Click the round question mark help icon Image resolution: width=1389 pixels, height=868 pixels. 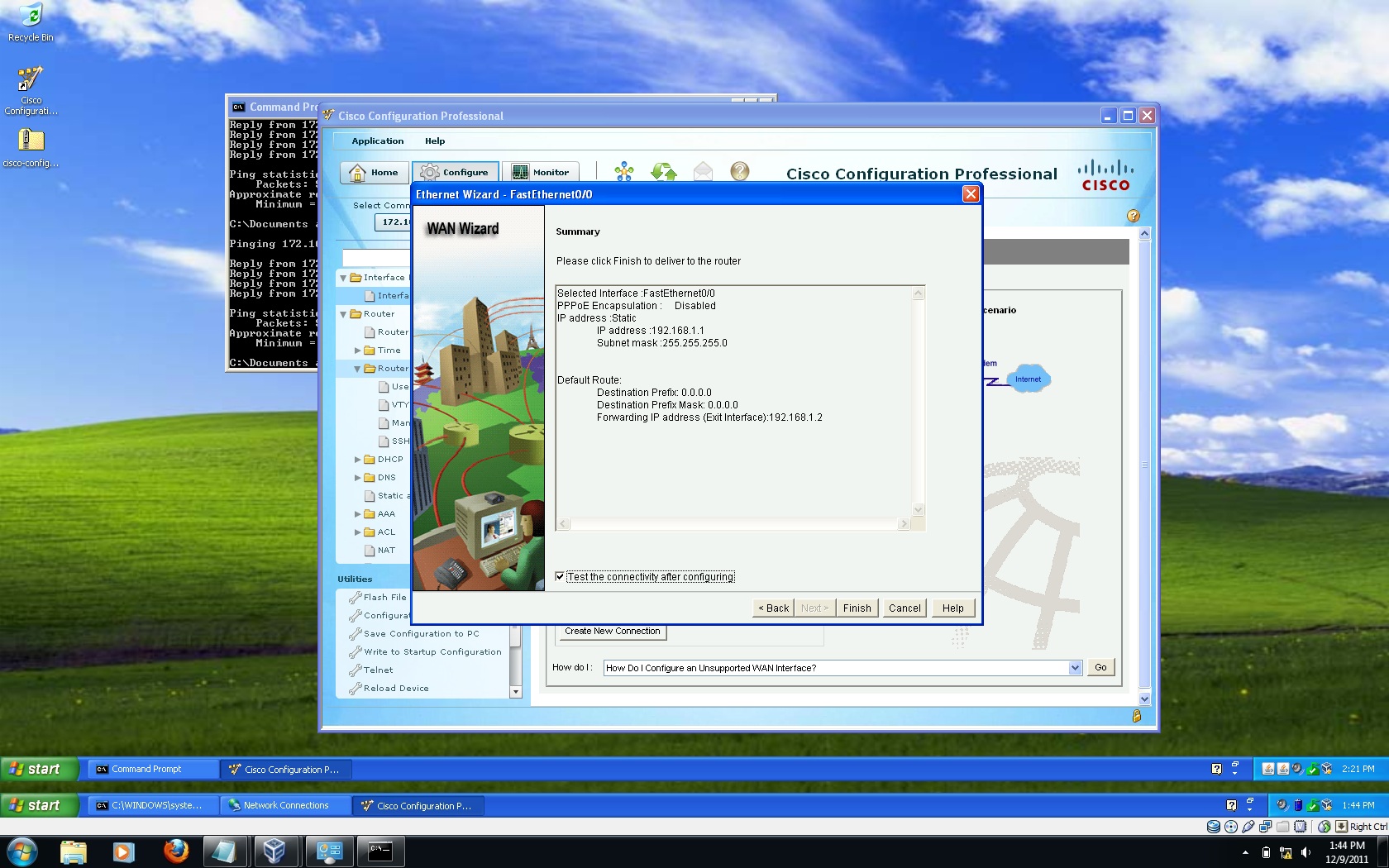(740, 171)
